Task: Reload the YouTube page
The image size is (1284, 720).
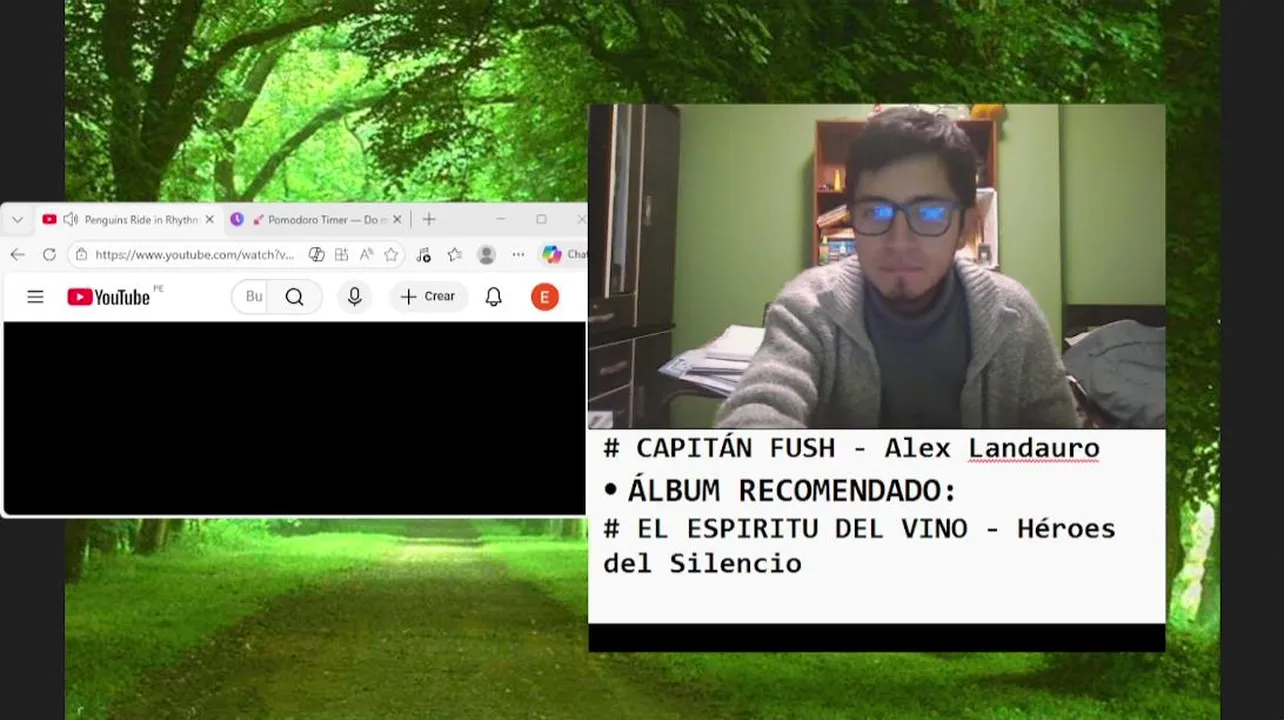Action: point(49,255)
